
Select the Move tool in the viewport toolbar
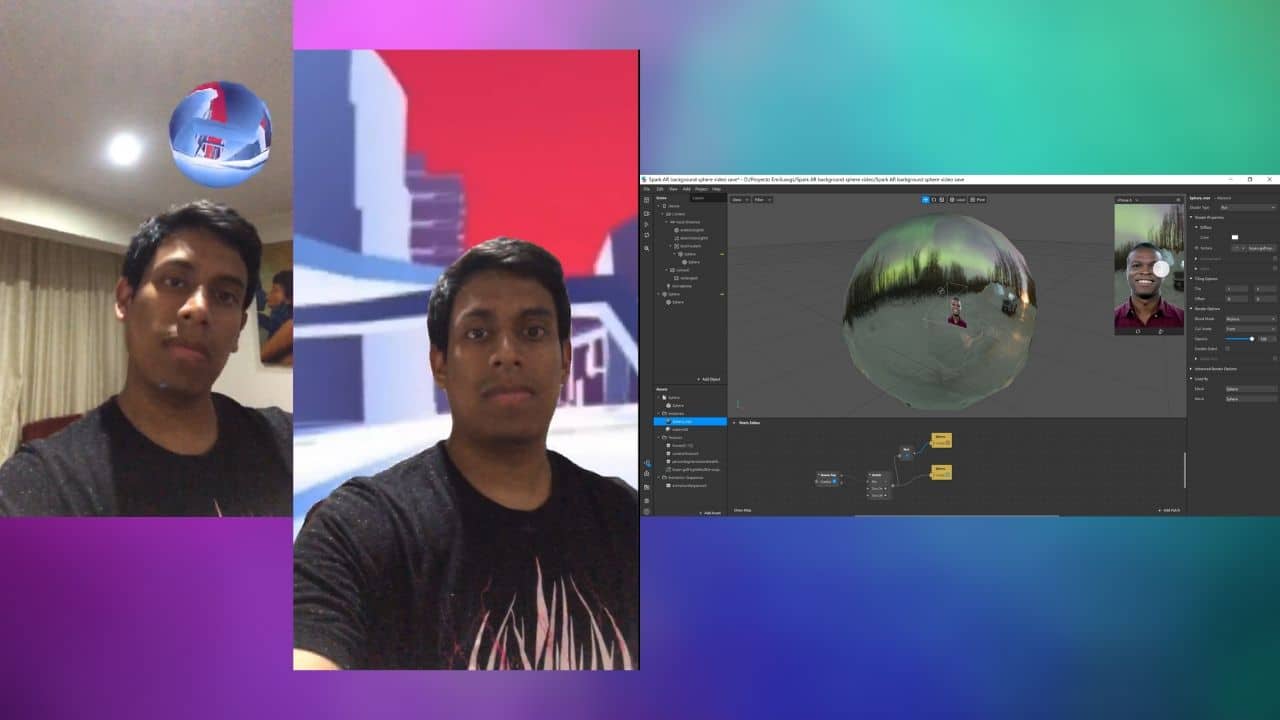925,200
